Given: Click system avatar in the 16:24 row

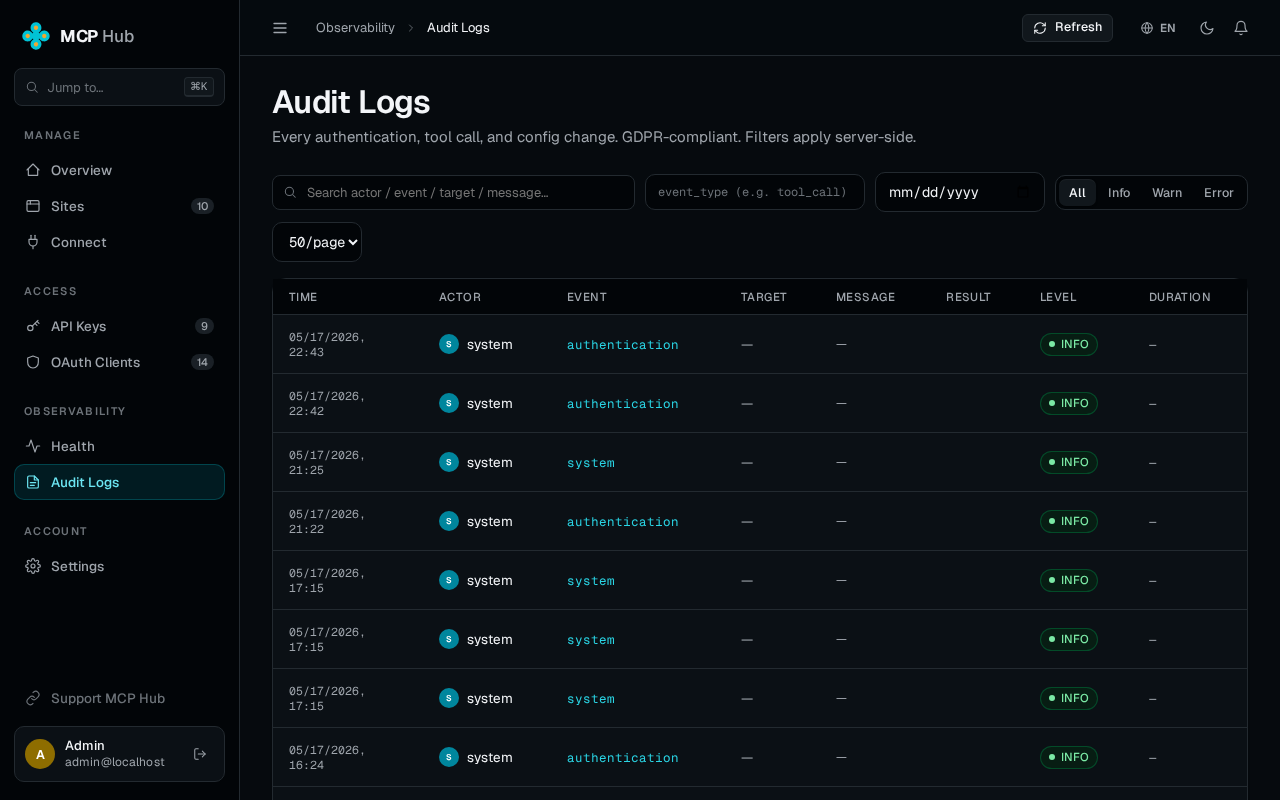Looking at the screenshot, I should 449,757.
